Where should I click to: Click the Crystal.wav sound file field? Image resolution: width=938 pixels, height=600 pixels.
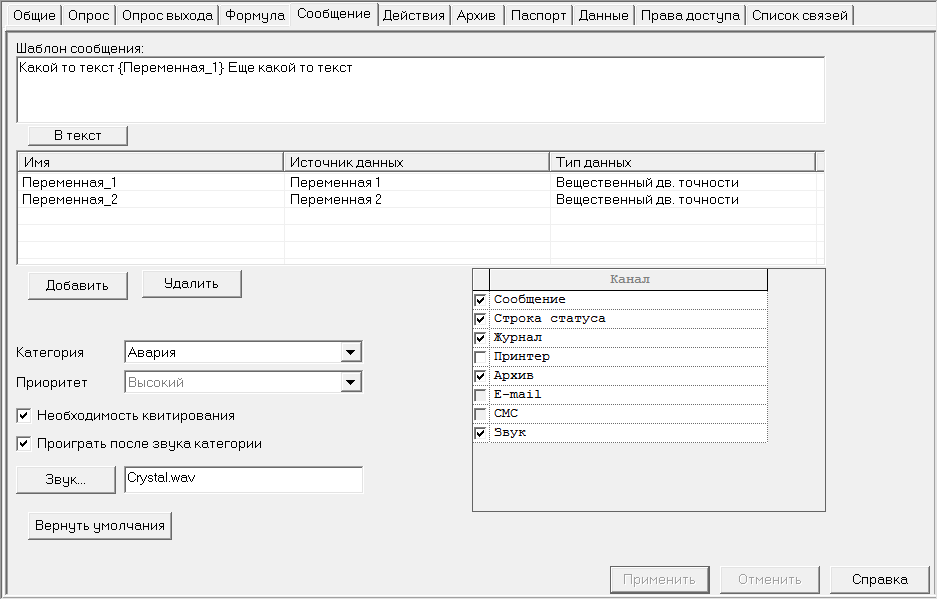coord(243,480)
